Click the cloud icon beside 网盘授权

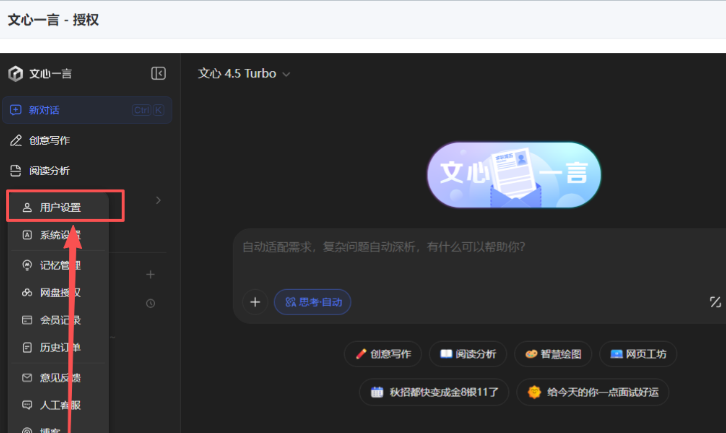[27, 292]
